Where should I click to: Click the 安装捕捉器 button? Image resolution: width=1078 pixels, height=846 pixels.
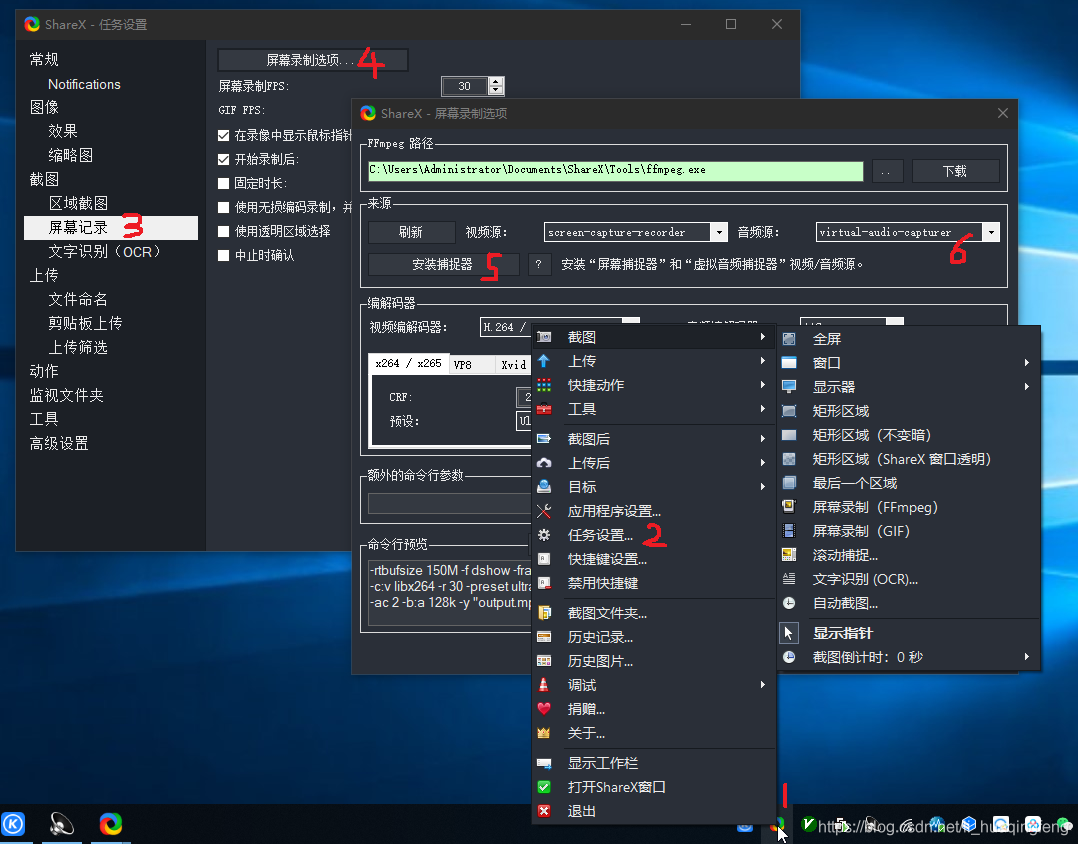[443, 264]
